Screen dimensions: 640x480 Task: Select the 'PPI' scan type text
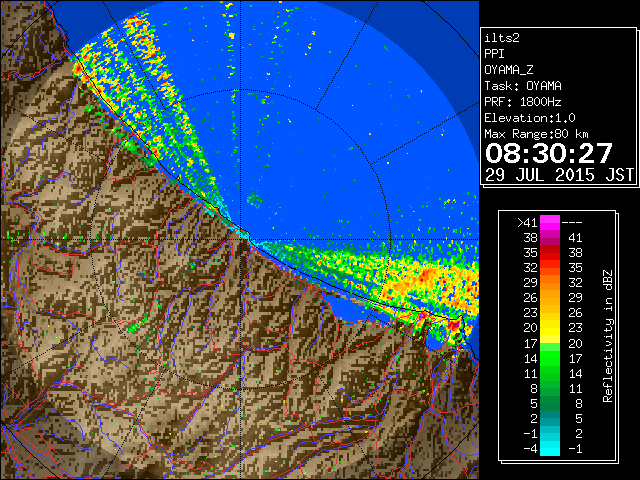(x=494, y=54)
